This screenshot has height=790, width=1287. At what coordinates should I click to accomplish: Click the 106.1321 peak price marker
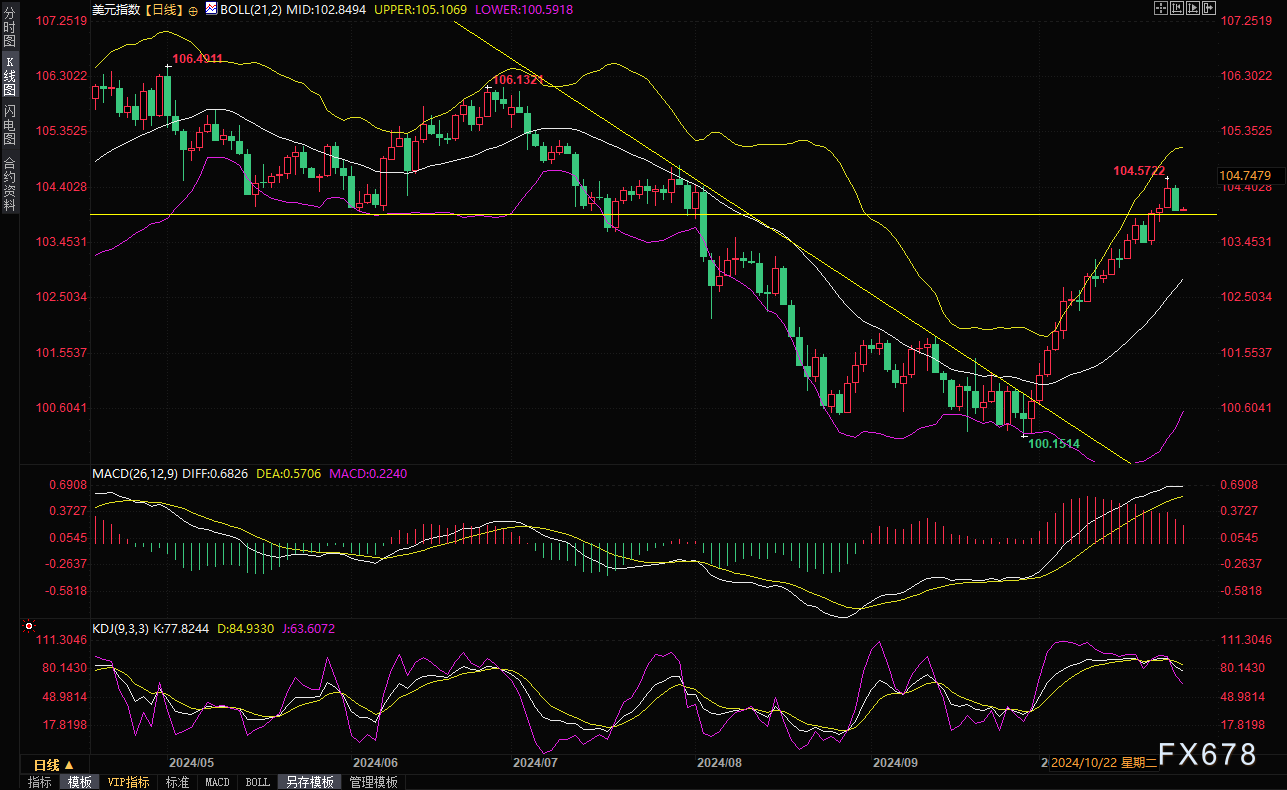coord(518,79)
